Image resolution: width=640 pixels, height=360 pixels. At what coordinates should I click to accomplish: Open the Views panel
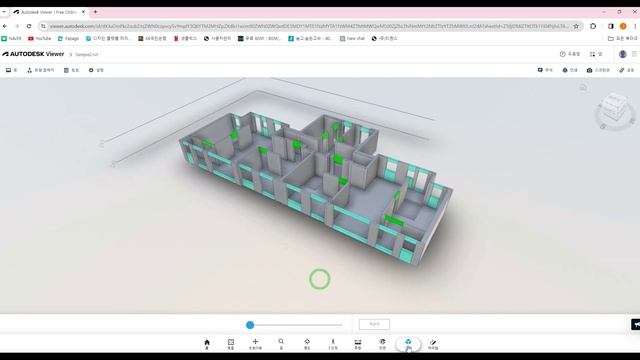tap(11, 70)
